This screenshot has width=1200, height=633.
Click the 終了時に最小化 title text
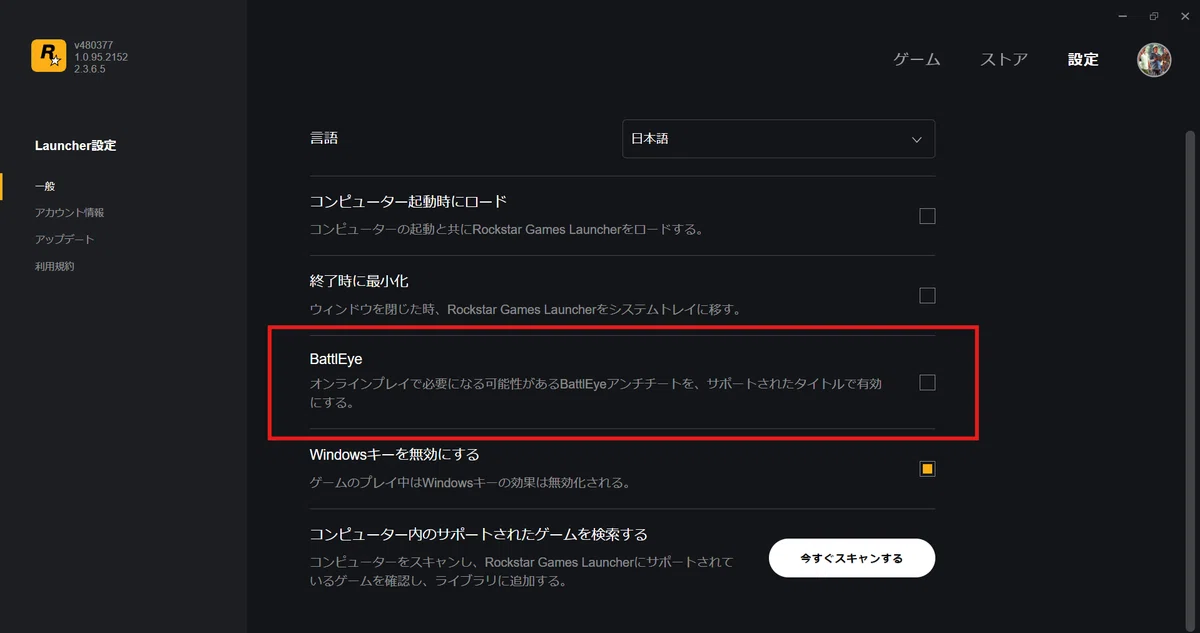pyautogui.click(x=359, y=281)
